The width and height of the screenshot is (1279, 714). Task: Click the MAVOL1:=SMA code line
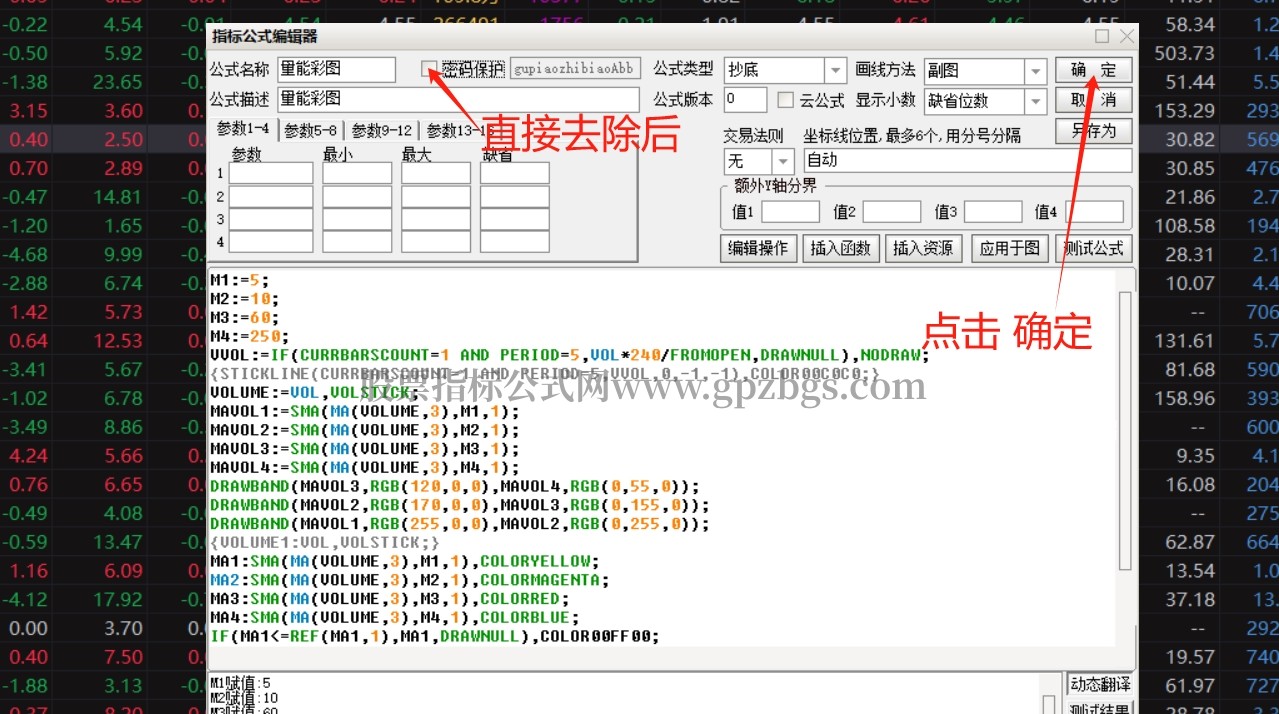click(365, 411)
